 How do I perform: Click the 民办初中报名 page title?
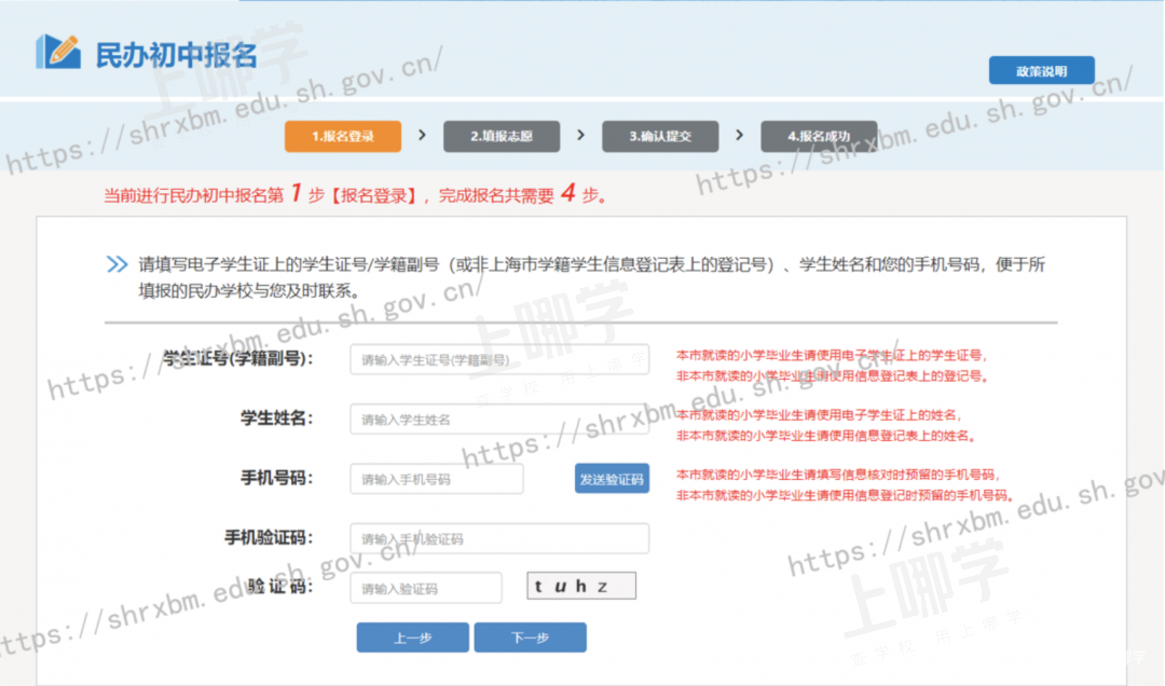[176, 54]
